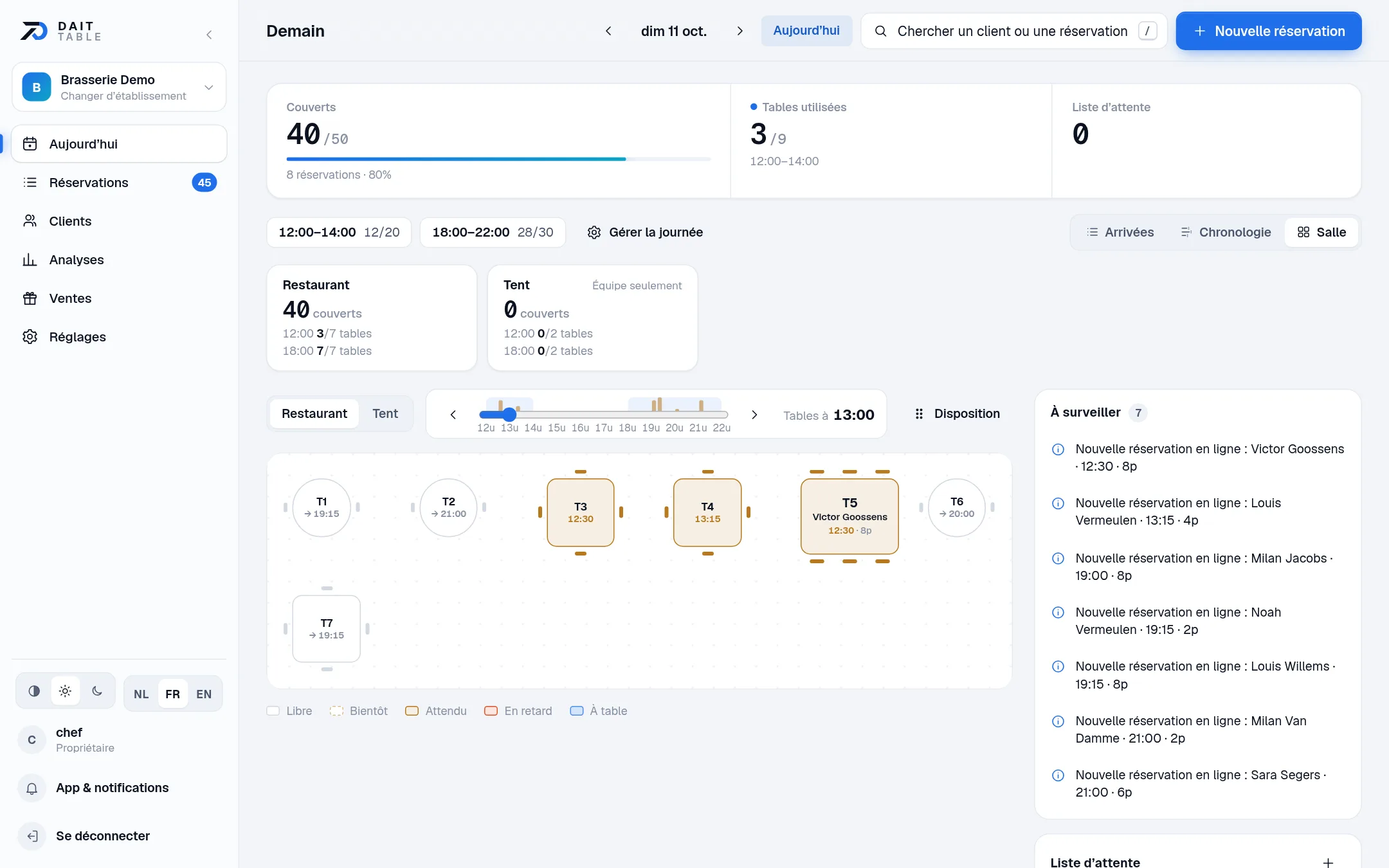Click the bell icon for App & notifications
Image resolution: width=1389 pixels, height=868 pixels.
point(32,788)
